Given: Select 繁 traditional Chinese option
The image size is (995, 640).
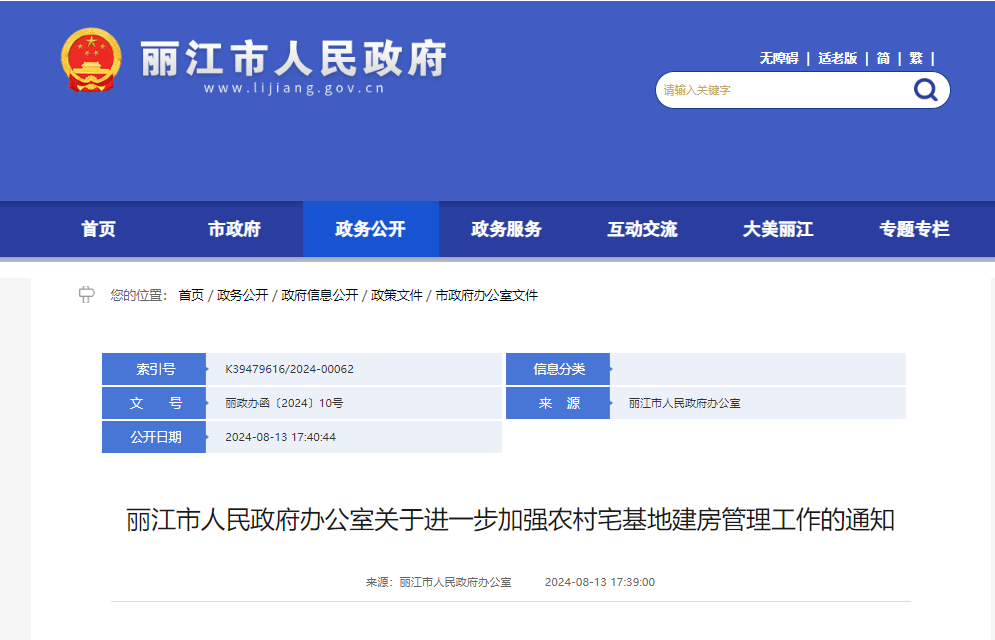Looking at the screenshot, I should [916, 58].
